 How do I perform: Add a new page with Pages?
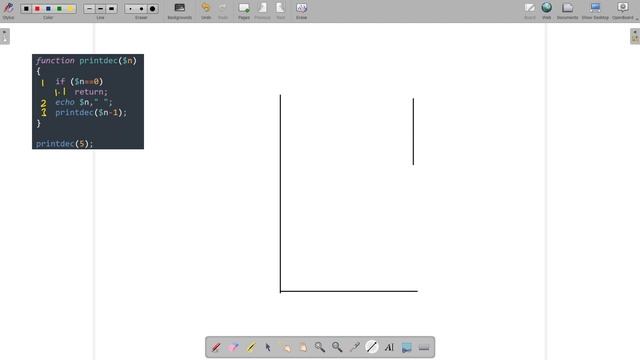[244, 11]
